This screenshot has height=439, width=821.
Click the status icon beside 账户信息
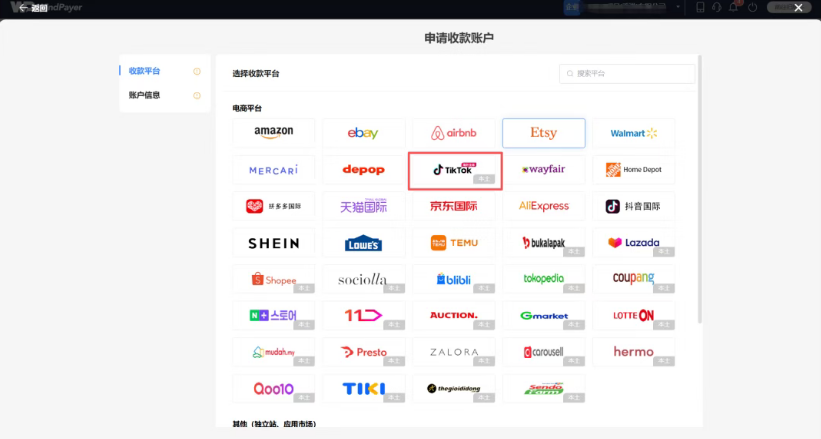pos(197,95)
